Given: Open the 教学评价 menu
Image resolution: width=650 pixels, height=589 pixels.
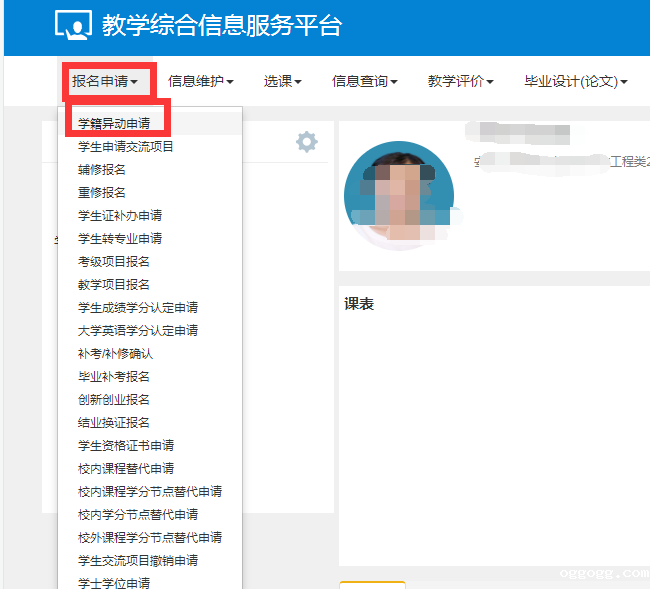Looking at the screenshot, I should (x=460, y=81).
